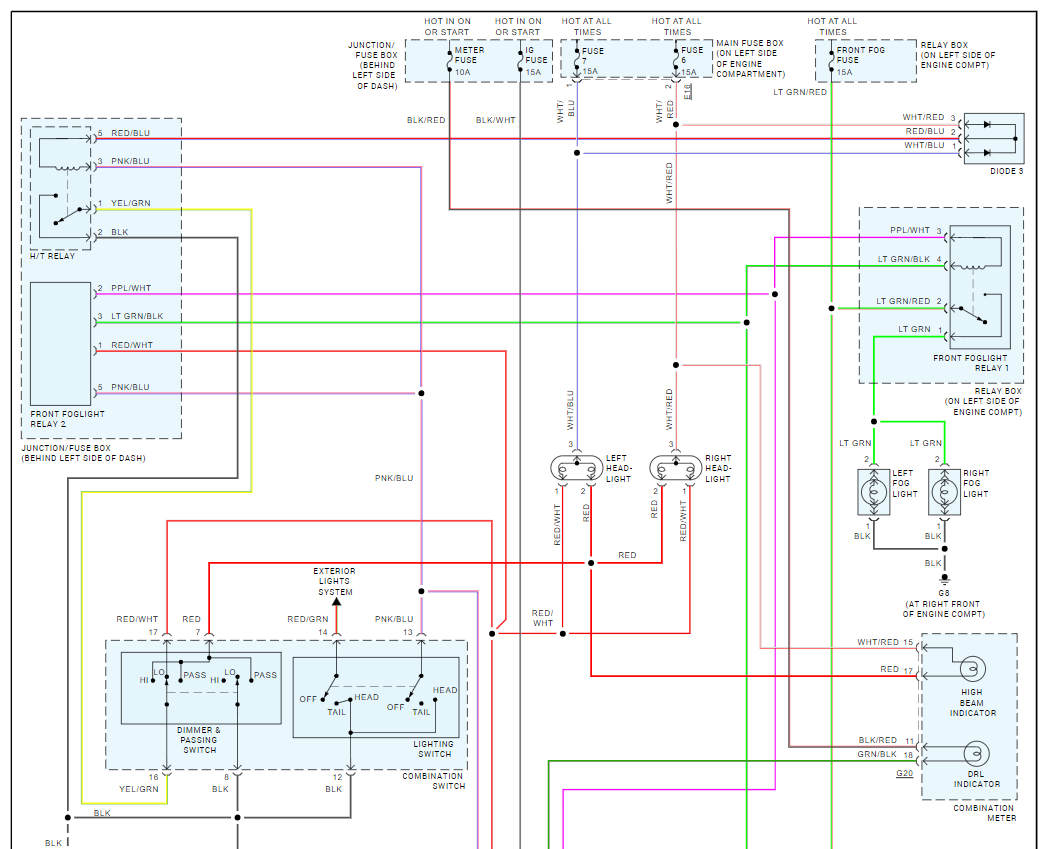Image resolution: width=1050 pixels, height=849 pixels.
Task: Click the 'RED/WHT' label at switch pin 17
Action: click(x=137, y=619)
